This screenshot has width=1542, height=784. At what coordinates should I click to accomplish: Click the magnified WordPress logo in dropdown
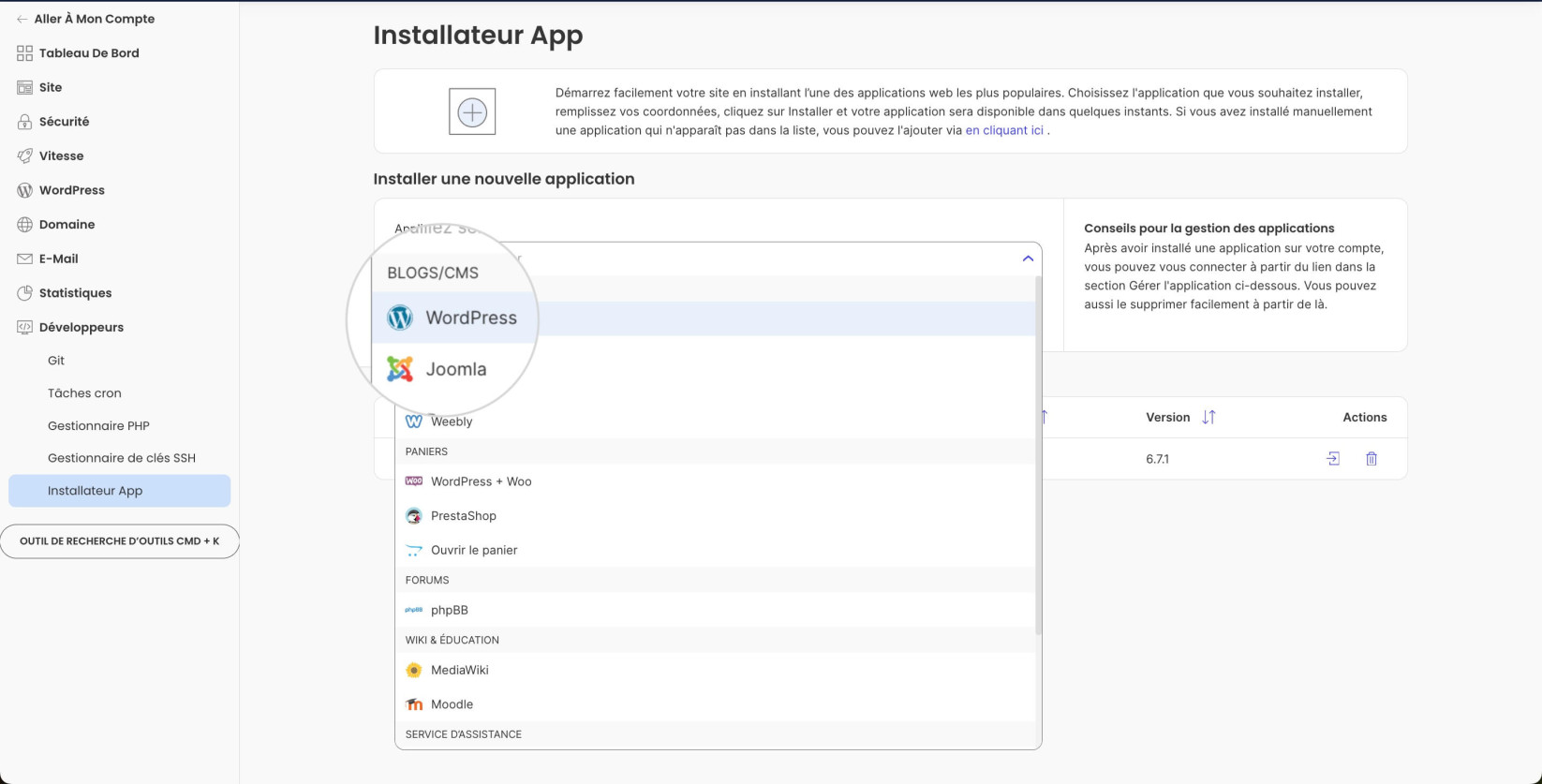tap(400, 318)
